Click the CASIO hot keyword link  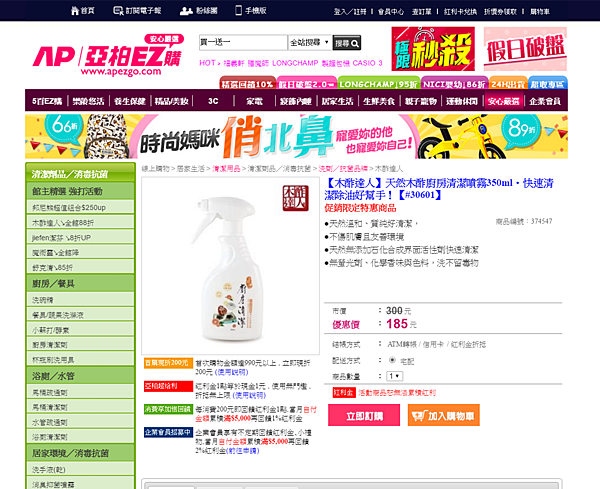365,63
